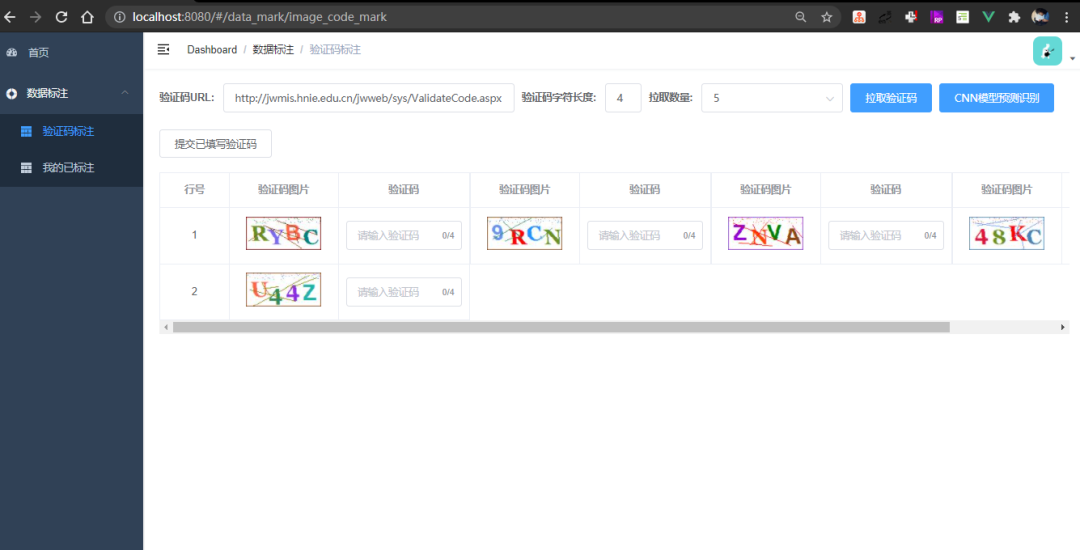This screenshot has width=1080, height=550.
Task: Open the dark bird extension icon
Action: (885, 17)
